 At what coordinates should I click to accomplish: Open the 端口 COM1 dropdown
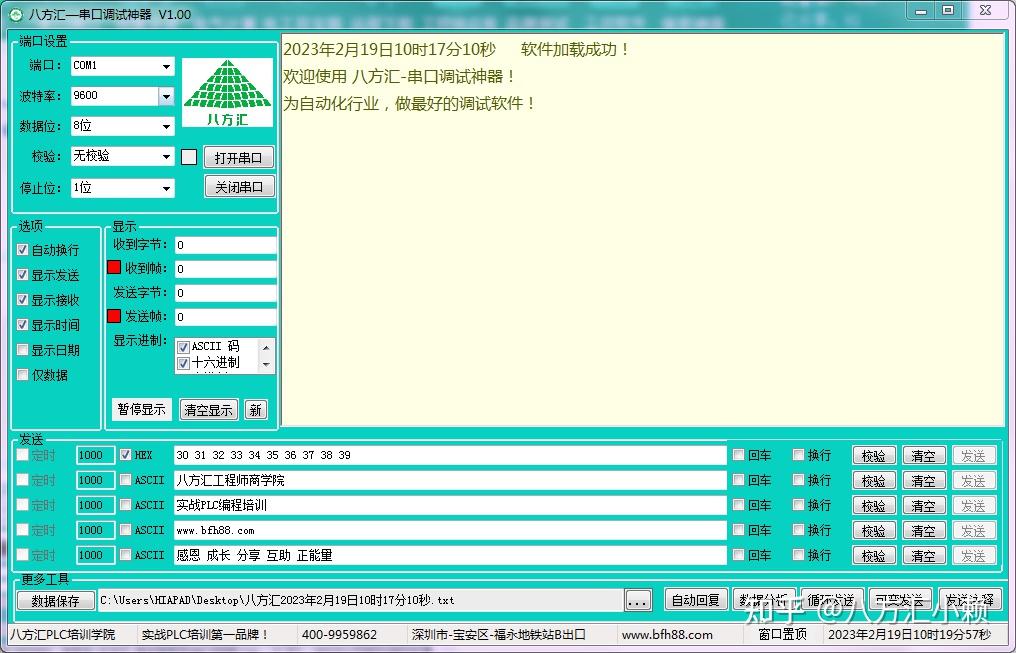tap(166, 66)
